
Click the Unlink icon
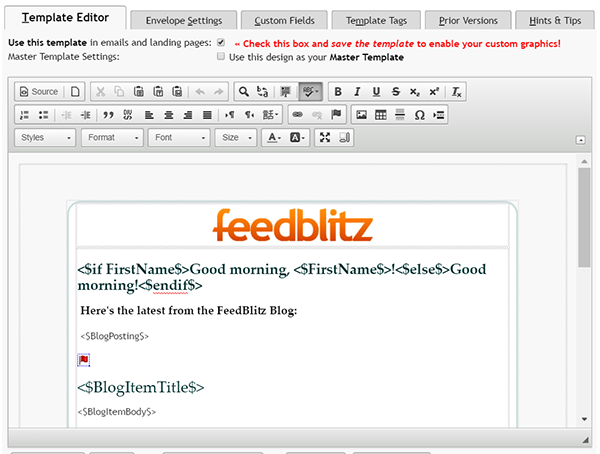pyautogui.click(x=317, y=115)
